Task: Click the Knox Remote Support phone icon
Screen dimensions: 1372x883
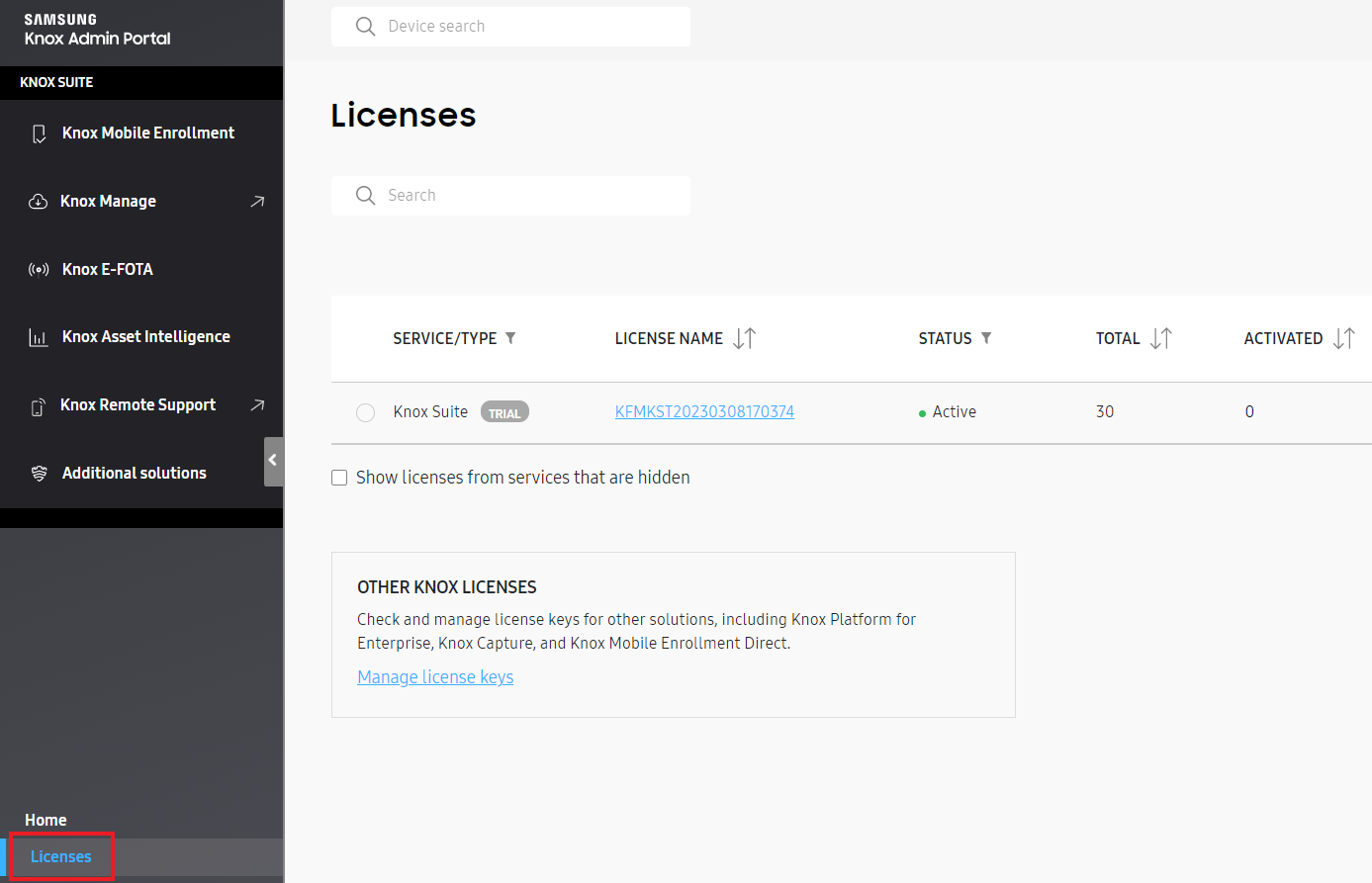Action: 38,406
